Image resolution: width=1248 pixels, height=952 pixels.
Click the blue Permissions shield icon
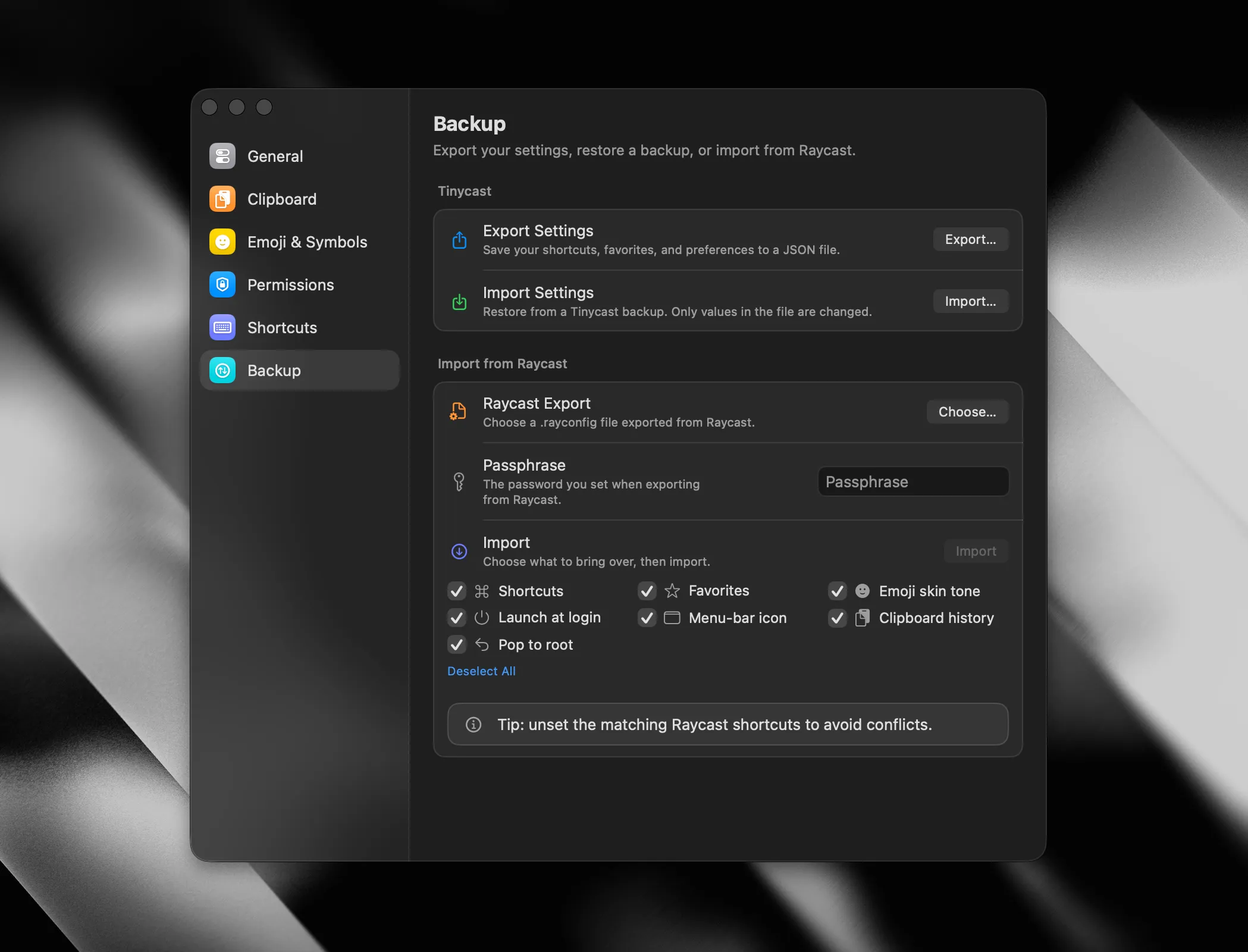click(x=222, y=285)
